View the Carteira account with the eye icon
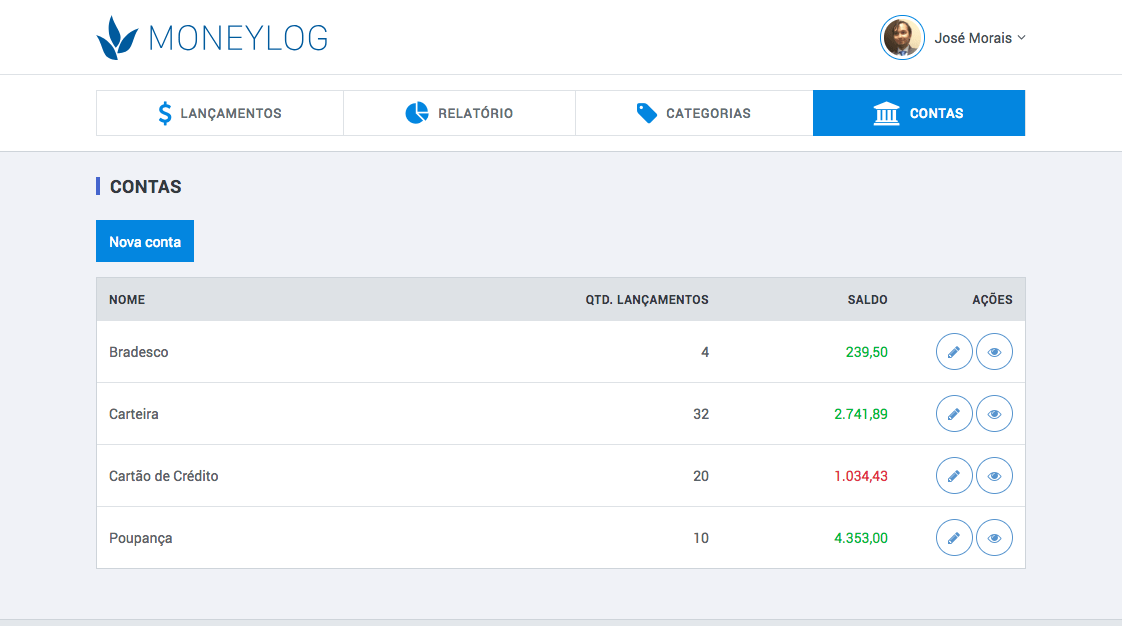 [x=994, y=414]
